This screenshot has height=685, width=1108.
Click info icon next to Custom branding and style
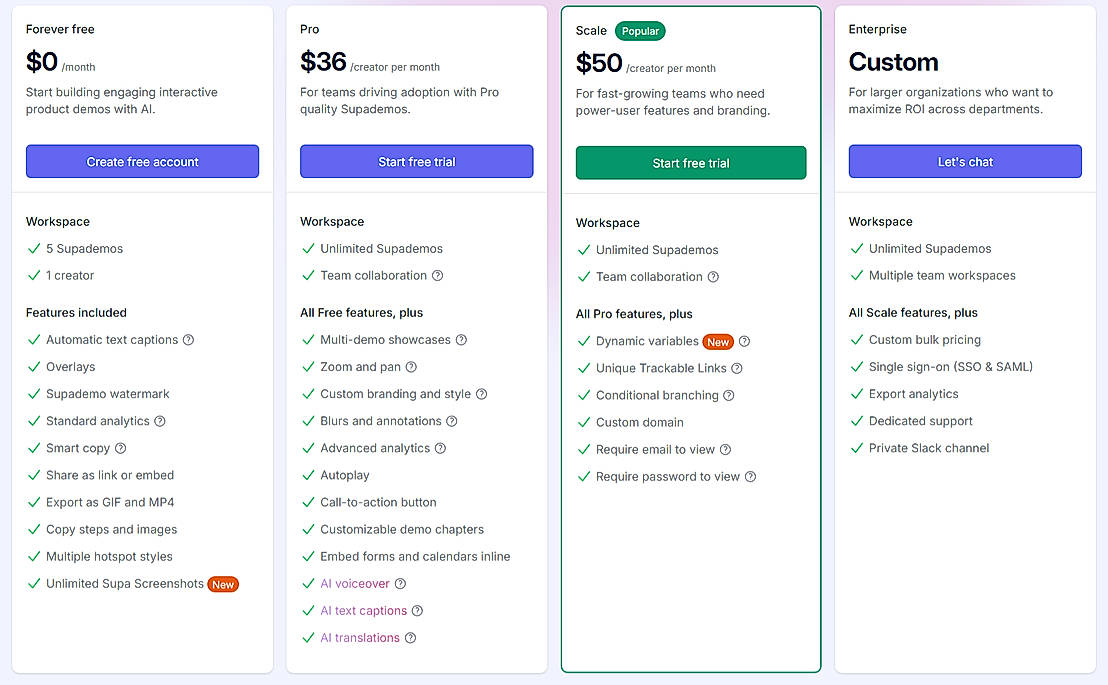[x=482, y=394]
